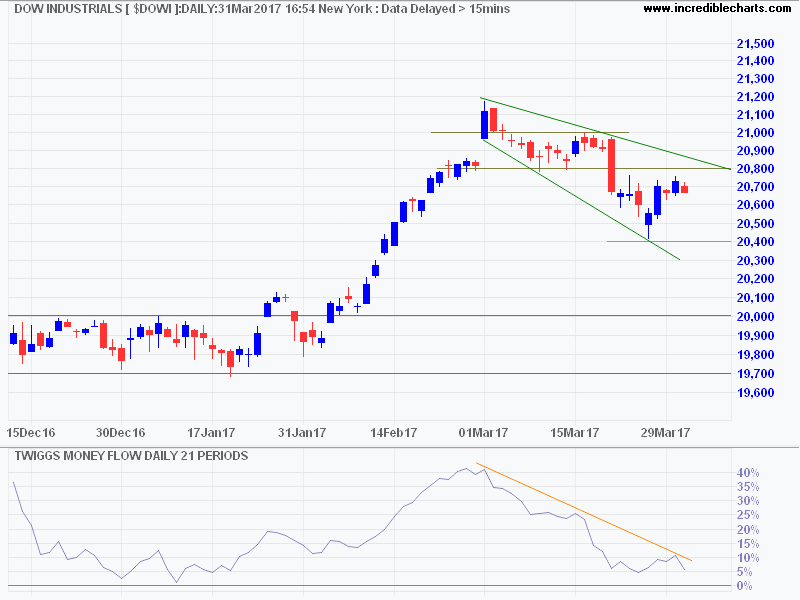Viewport: 800px width, 600px height.
Task: Click the 19,600 price axis label
Action: pos(756,392)
